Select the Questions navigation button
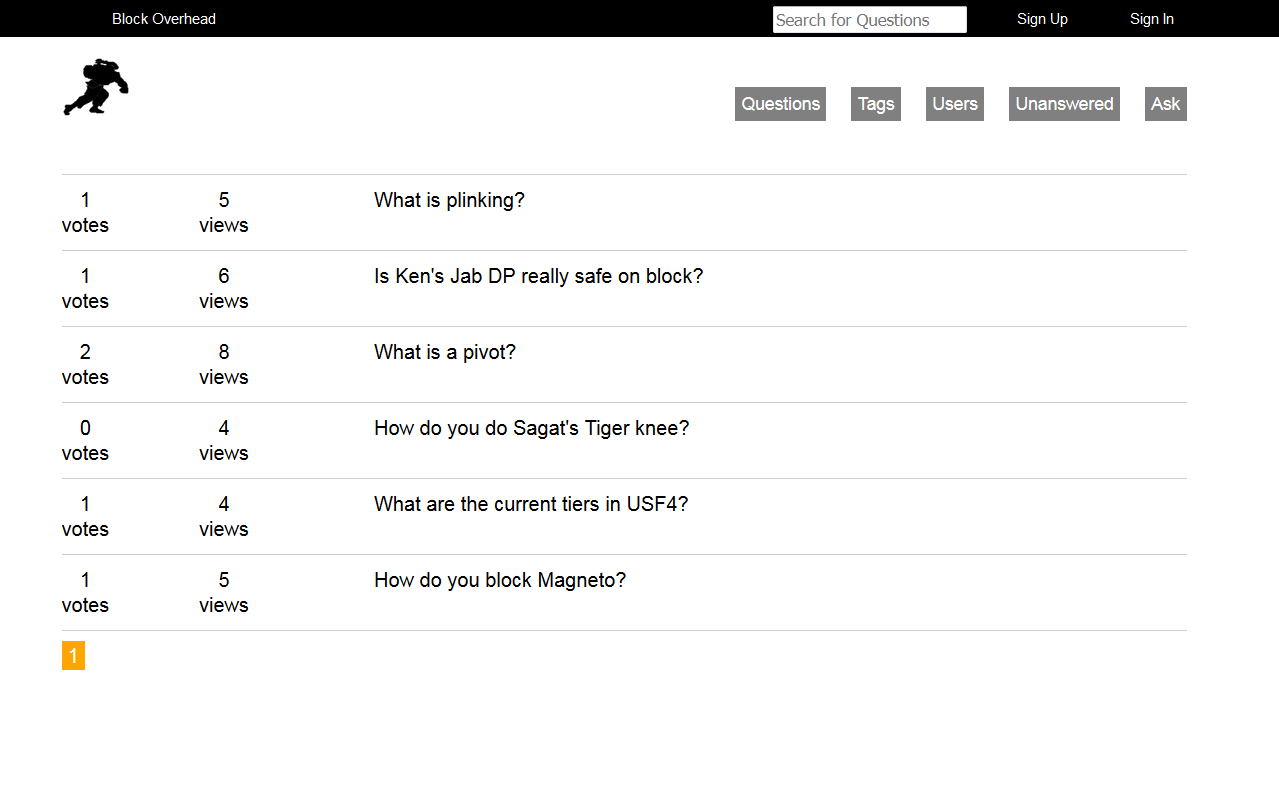This screenshot has width=1279, height=794. (x=780, y=104)
